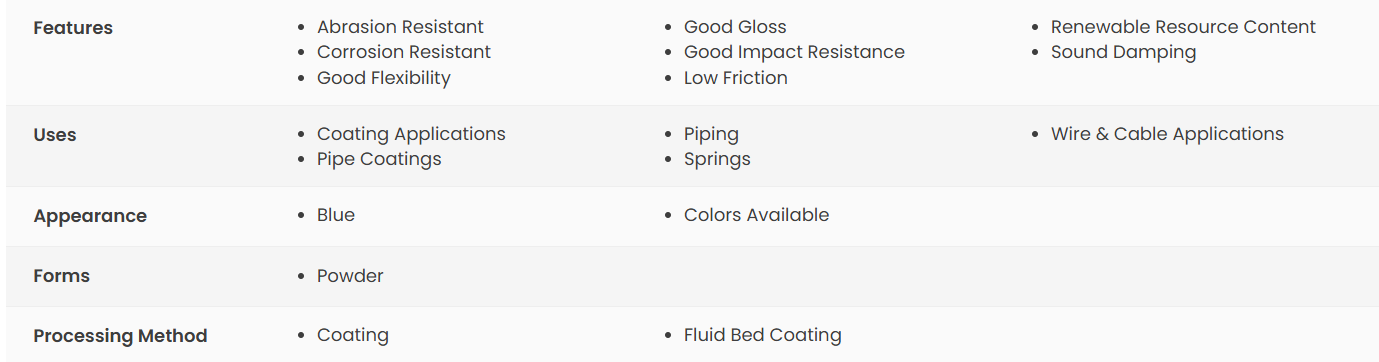Click the Features row heading
Viewport: 1379px width, 362px height.
click(x=73, y=28)
